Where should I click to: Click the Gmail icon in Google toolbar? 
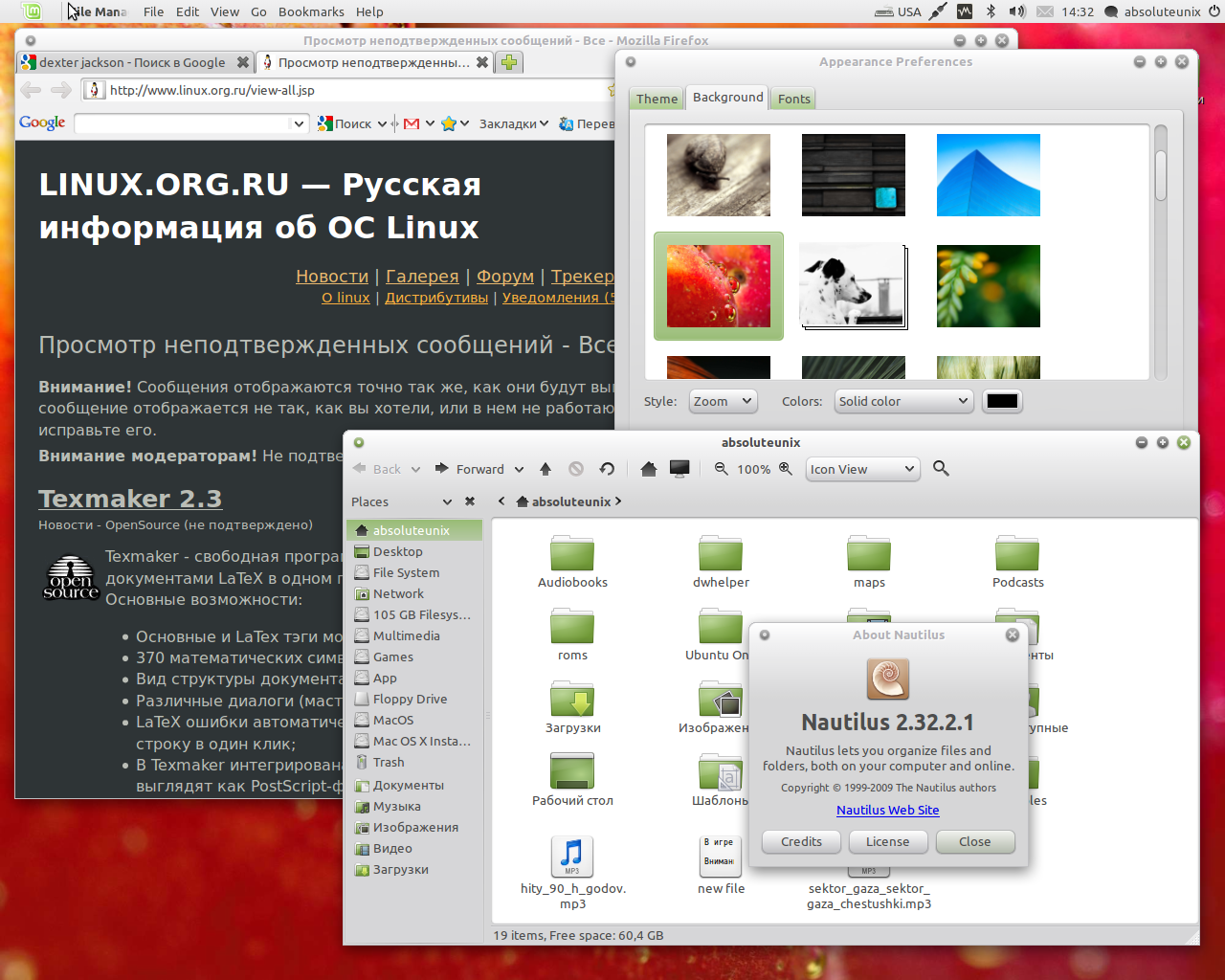coord(412,123)
